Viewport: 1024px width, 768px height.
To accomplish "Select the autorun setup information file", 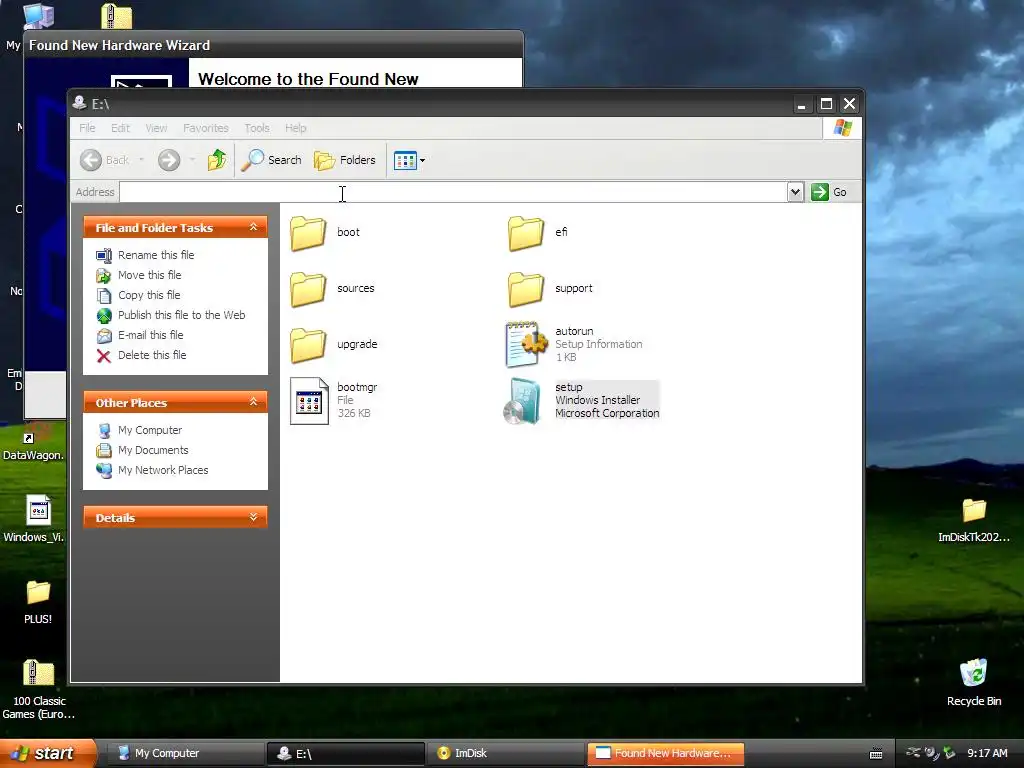I will (526, 344).
